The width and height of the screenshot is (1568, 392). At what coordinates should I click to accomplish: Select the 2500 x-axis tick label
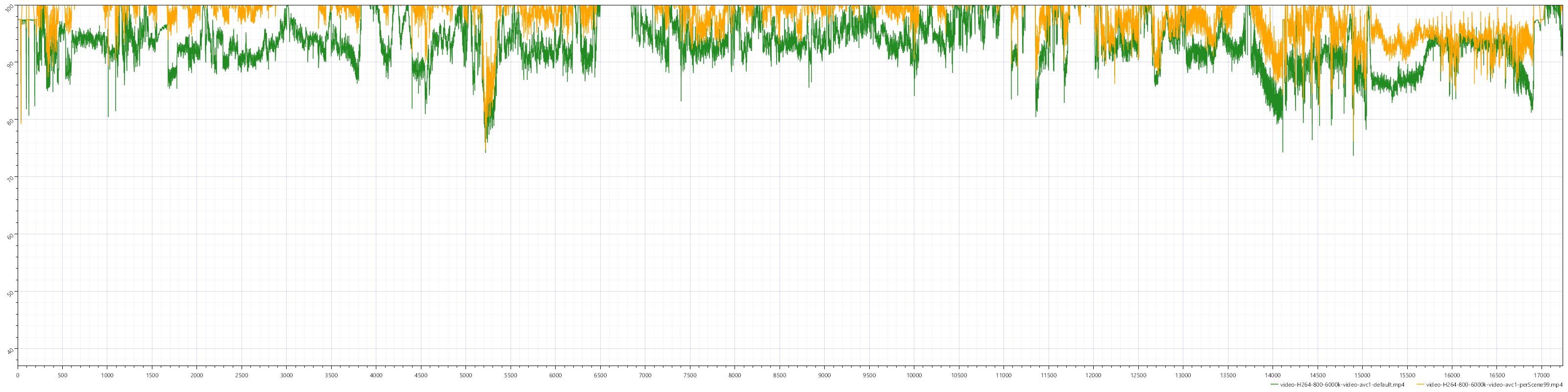242,375
